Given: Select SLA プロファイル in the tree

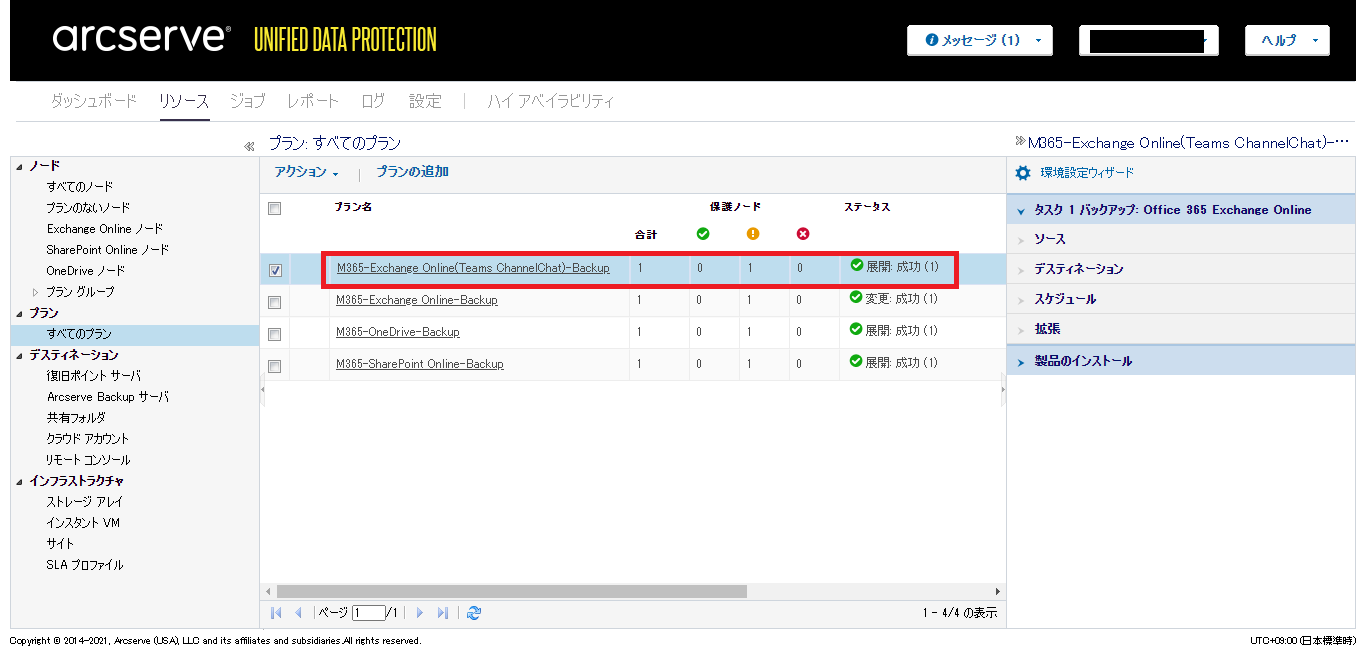Looking at the screenshot, I should coord(85,565).
